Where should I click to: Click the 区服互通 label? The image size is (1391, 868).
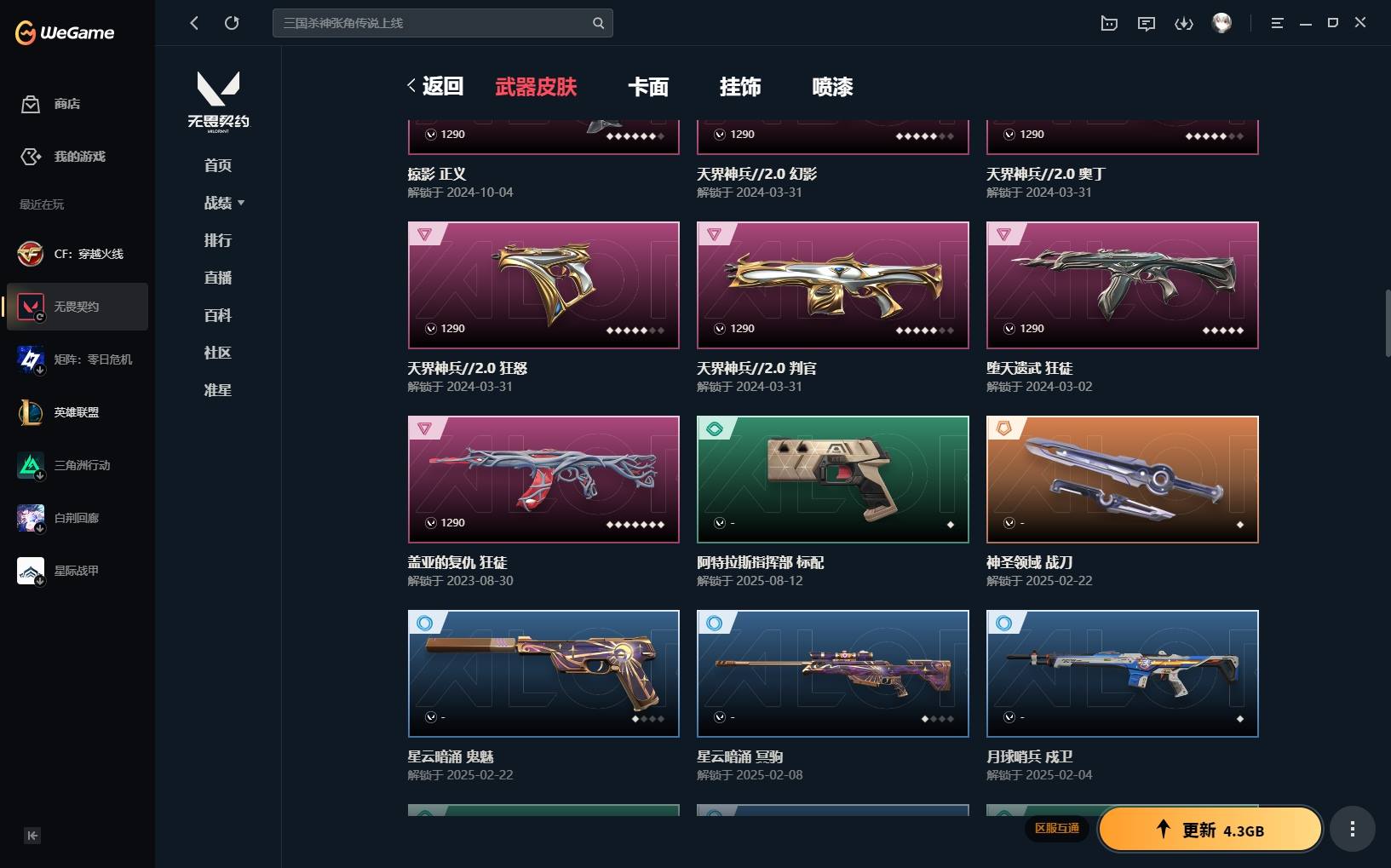1056,828
